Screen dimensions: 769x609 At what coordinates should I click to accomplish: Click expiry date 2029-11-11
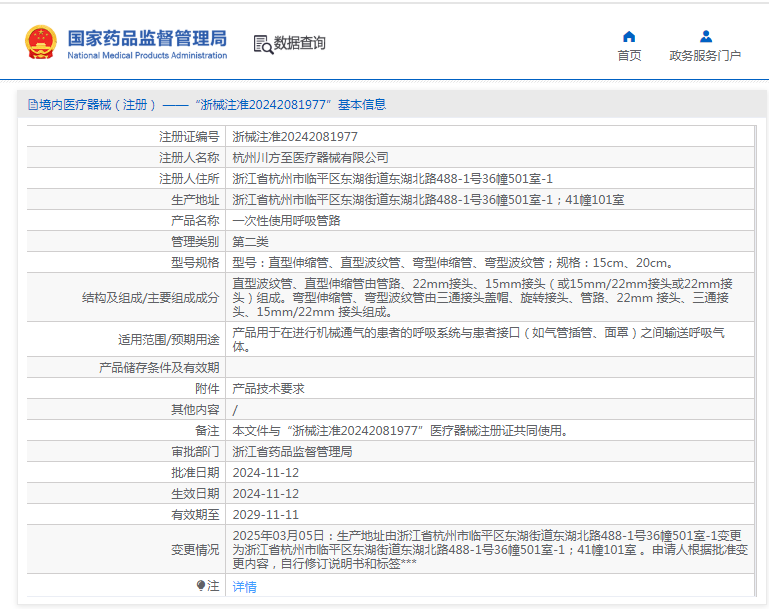point(265,515)
